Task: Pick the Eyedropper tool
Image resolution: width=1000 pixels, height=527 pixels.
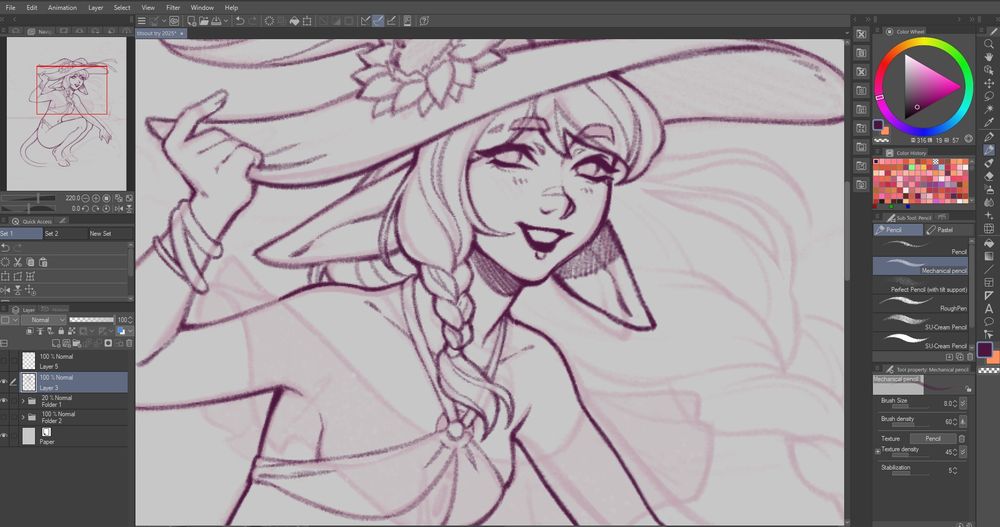Action: [989, 122]
